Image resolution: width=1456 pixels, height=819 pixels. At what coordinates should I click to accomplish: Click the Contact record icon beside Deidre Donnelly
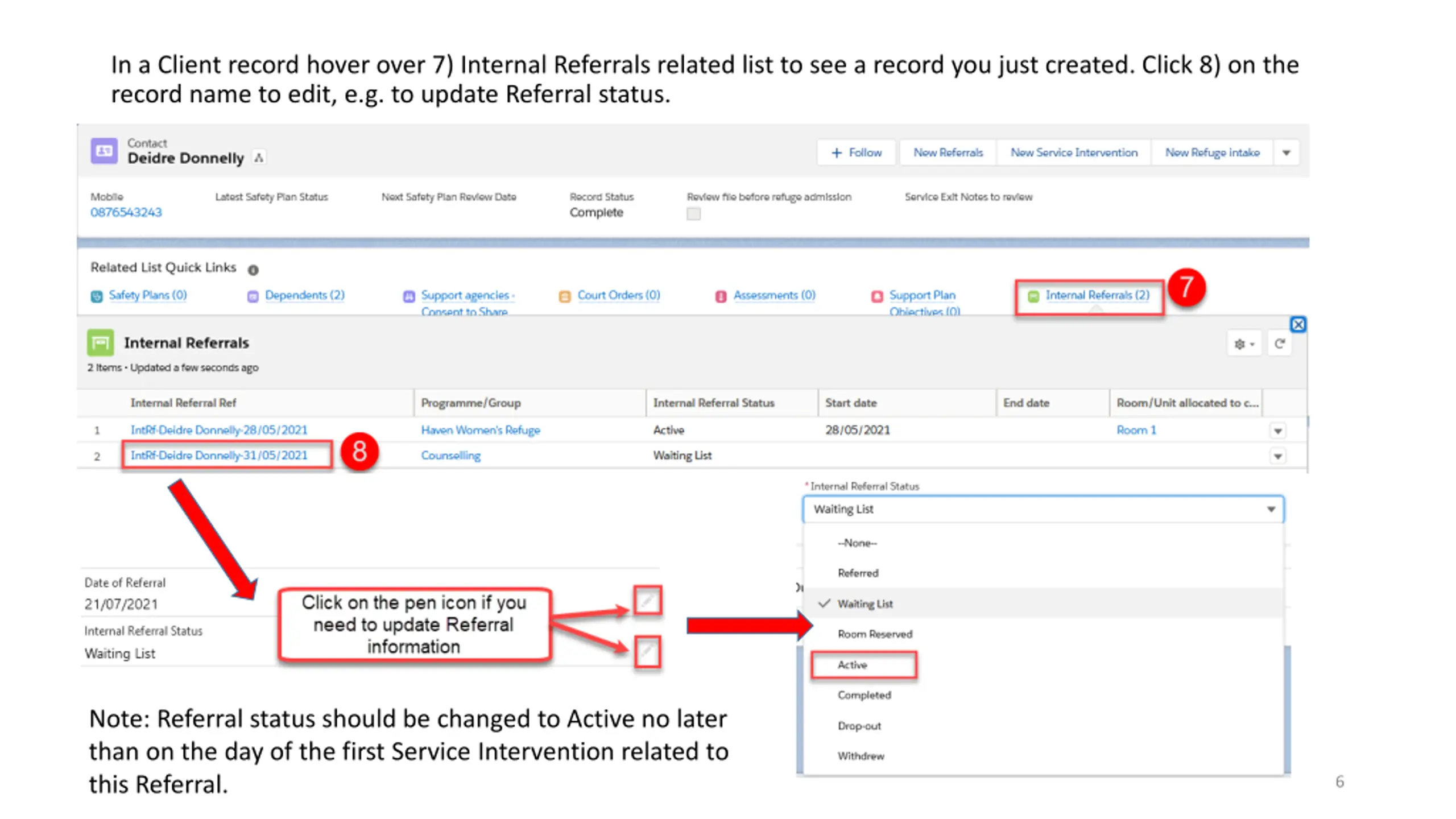(x=104, y=151)
